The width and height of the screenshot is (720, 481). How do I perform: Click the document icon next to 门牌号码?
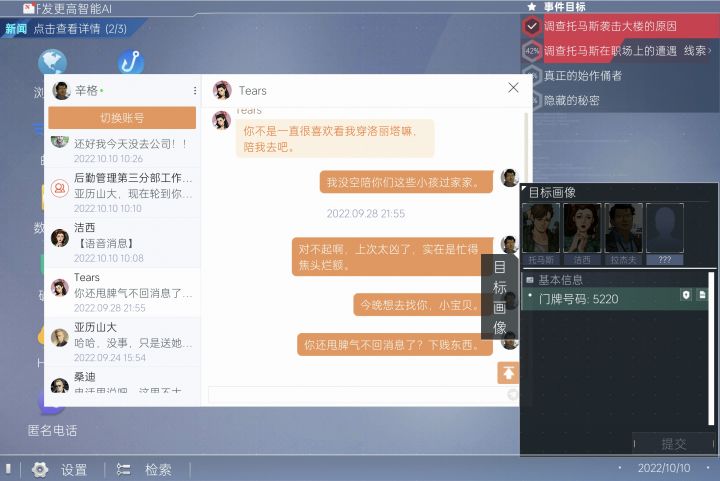tap(702, 295)
